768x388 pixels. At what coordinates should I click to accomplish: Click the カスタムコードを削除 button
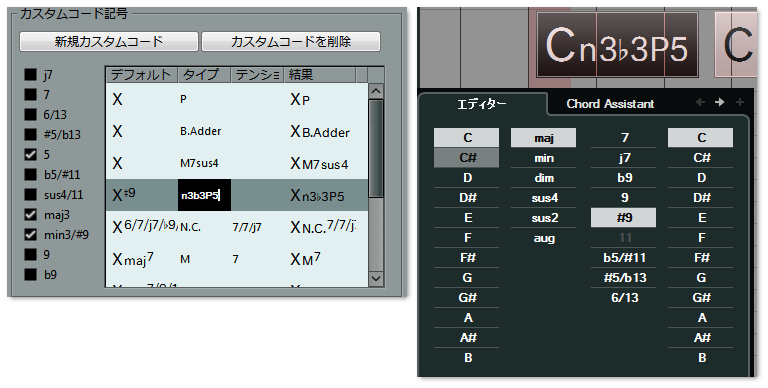click(x=291, y=42)
